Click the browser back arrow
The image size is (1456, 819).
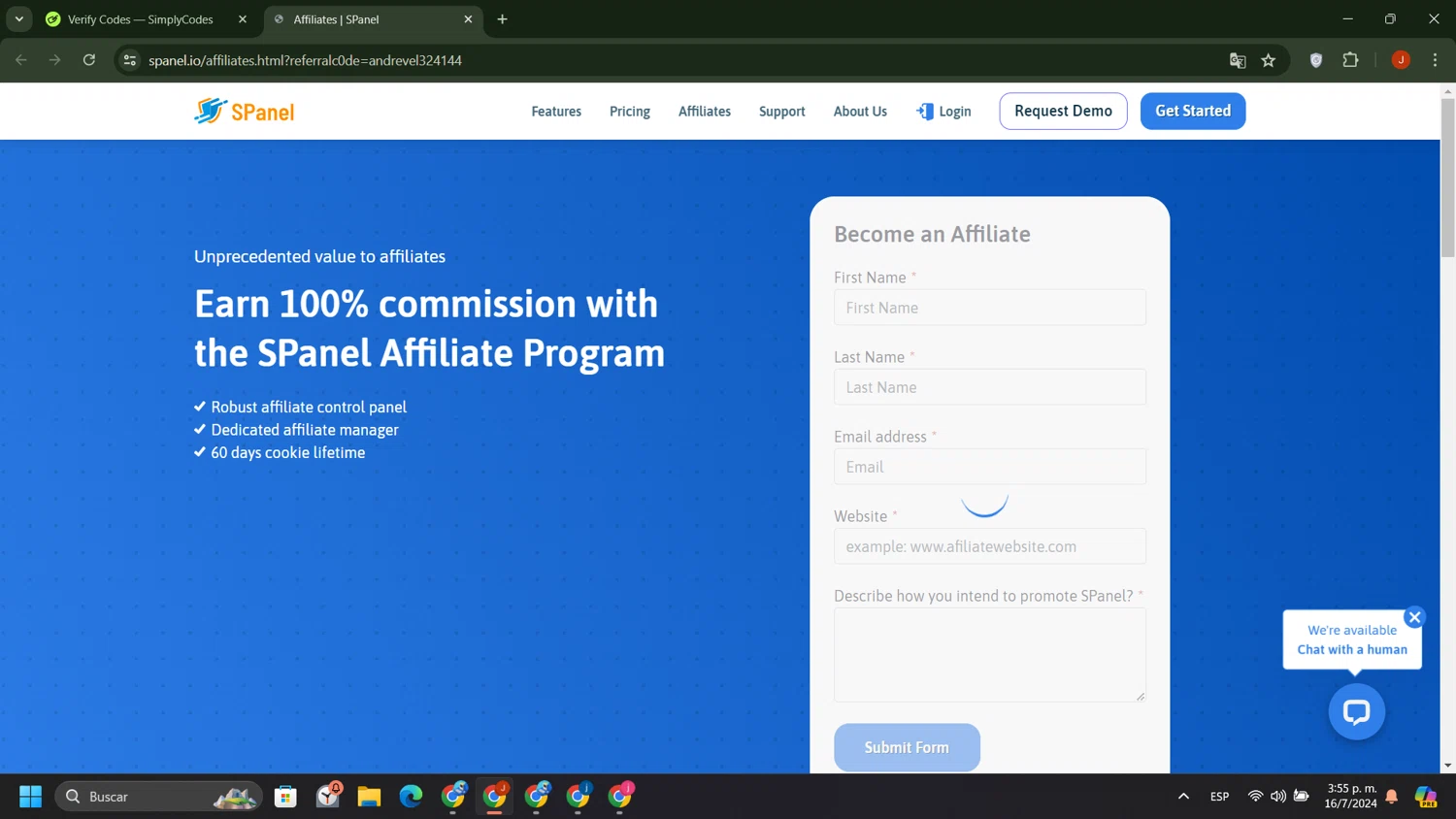(x=21, y=60)
